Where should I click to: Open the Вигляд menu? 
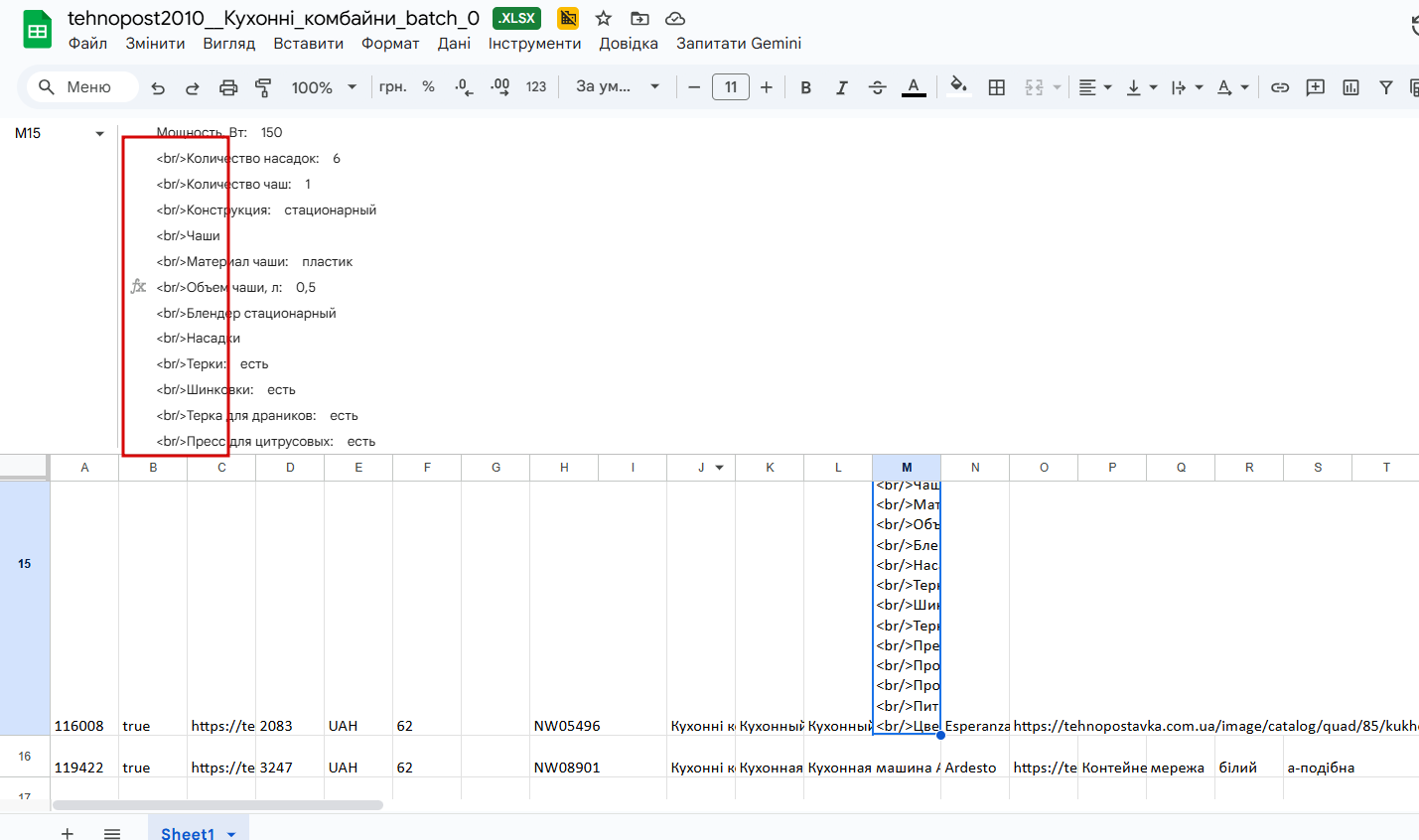point(229,44)
